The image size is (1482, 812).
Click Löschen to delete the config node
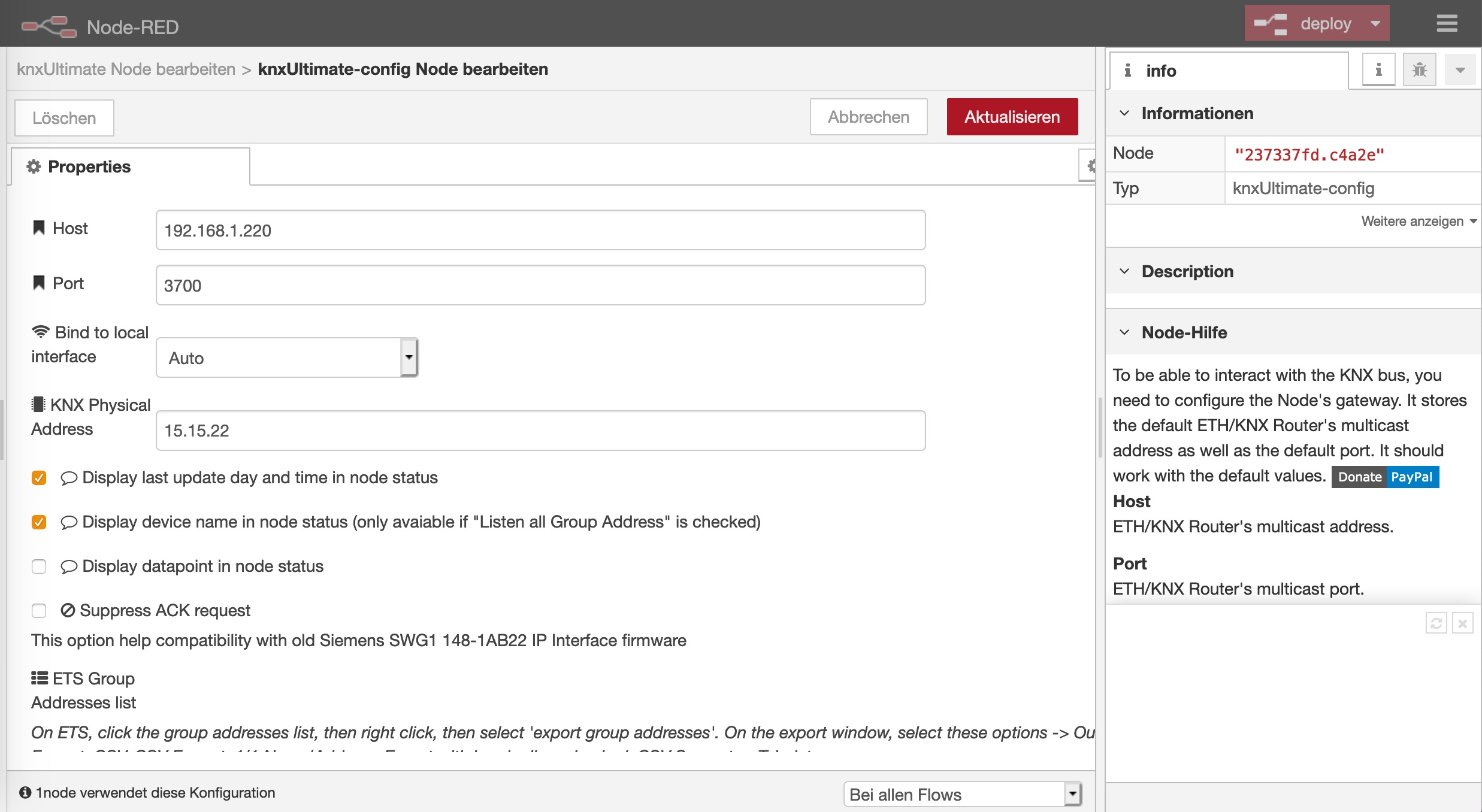coord(64,118)
